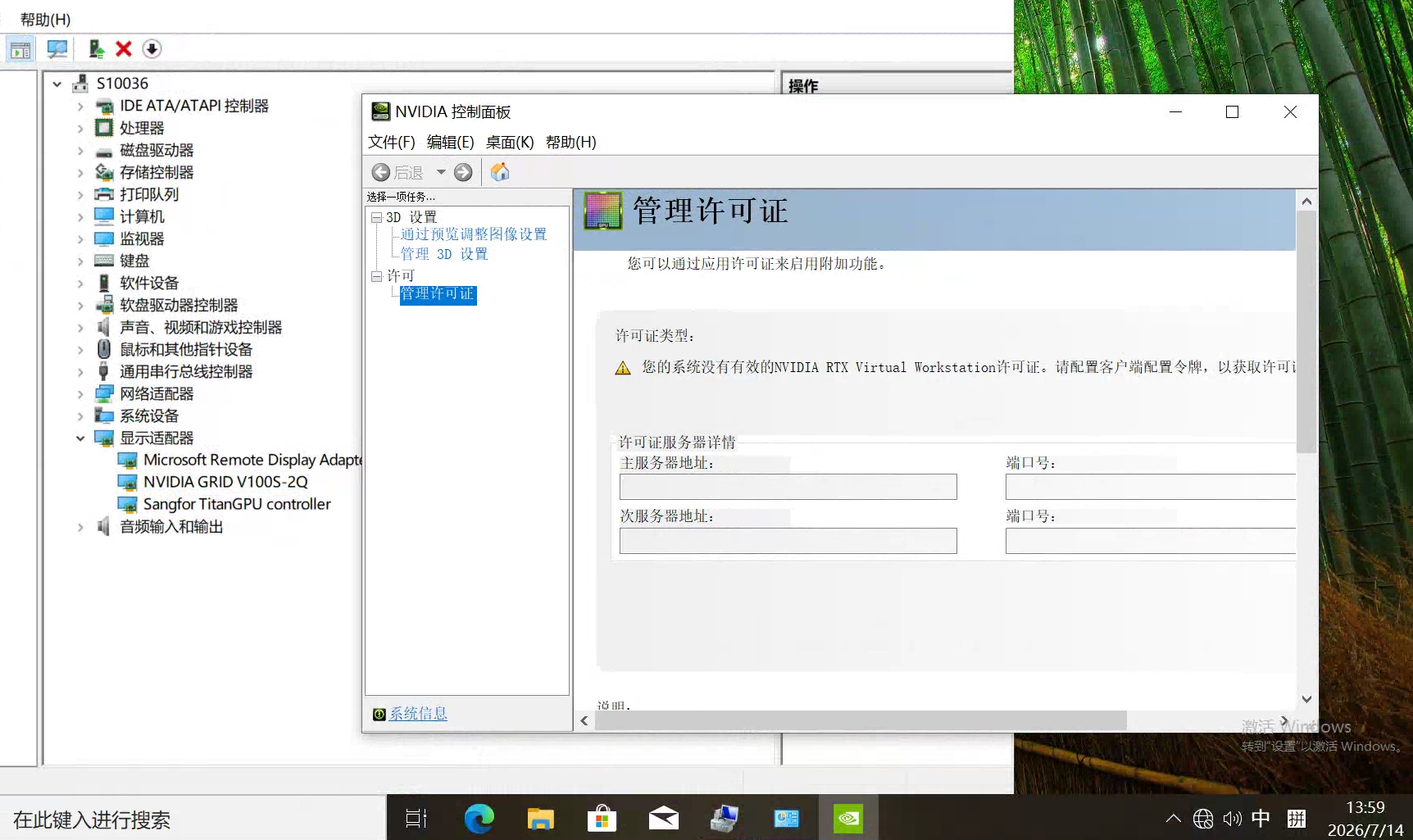Click the NVIDIA Control Panel title bar icon
Image resolution: width=1413 pixels, height=840 pixels.
(x=380, y=111)
